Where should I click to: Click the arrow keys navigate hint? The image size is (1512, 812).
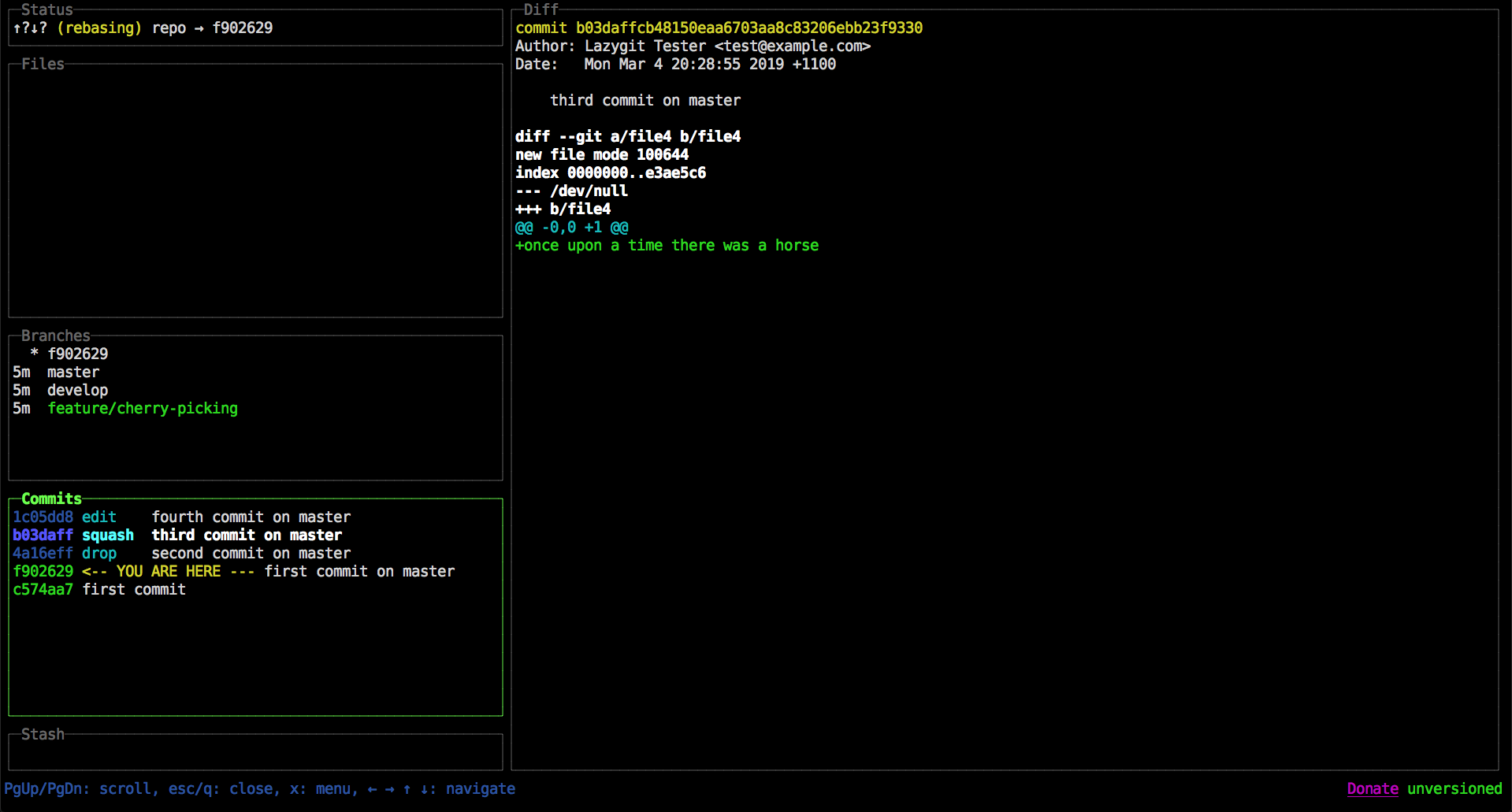click(x=441, y=788)
